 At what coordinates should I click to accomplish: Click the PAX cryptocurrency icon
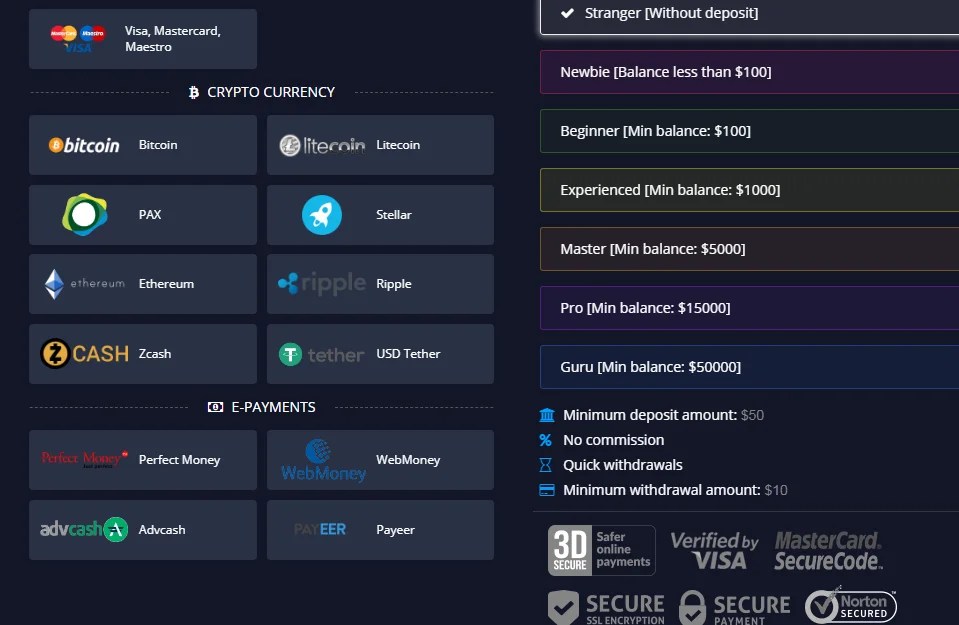(142, 214)
